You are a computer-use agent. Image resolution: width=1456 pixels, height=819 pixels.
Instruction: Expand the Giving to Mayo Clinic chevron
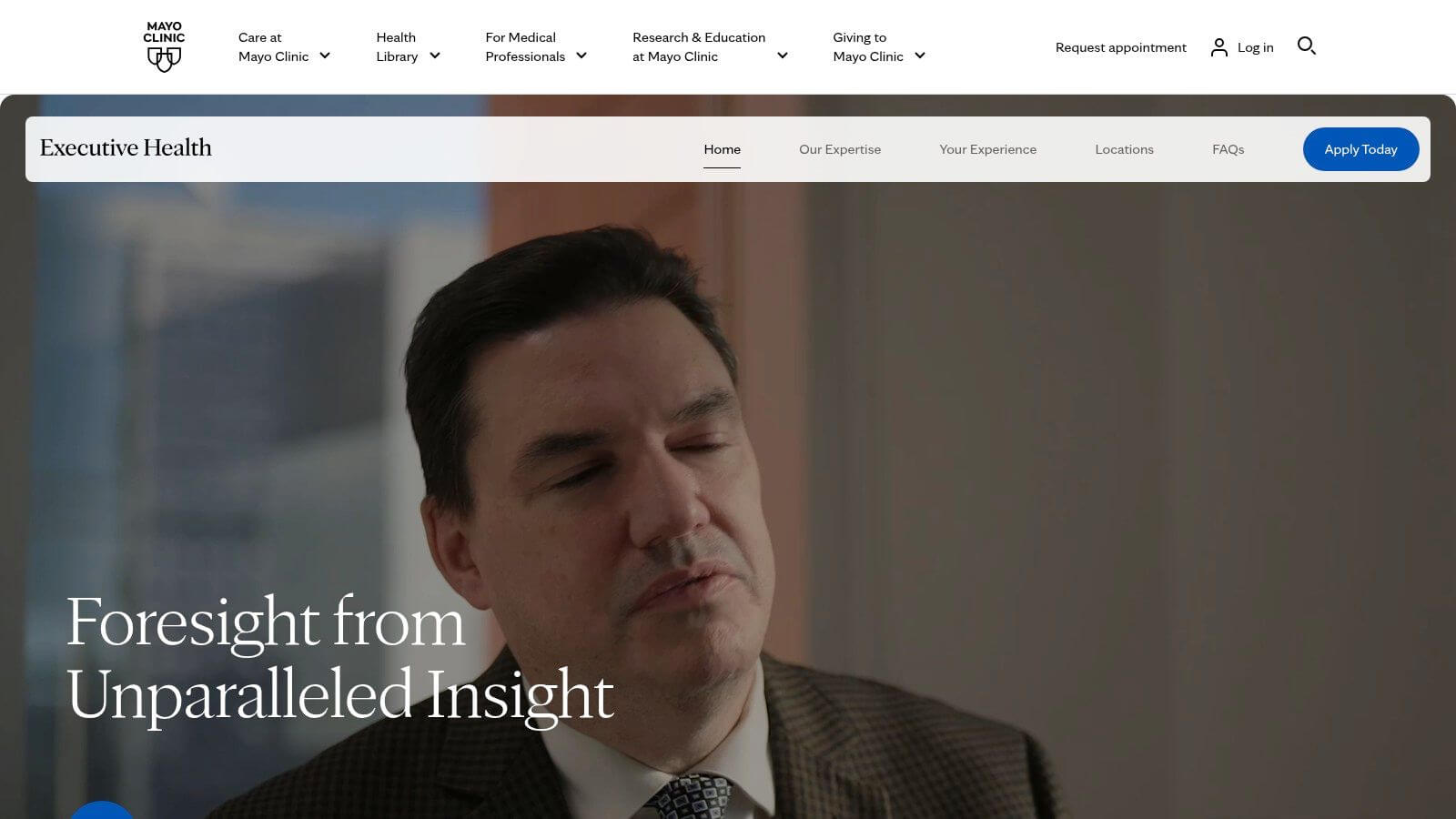[920, 56]
